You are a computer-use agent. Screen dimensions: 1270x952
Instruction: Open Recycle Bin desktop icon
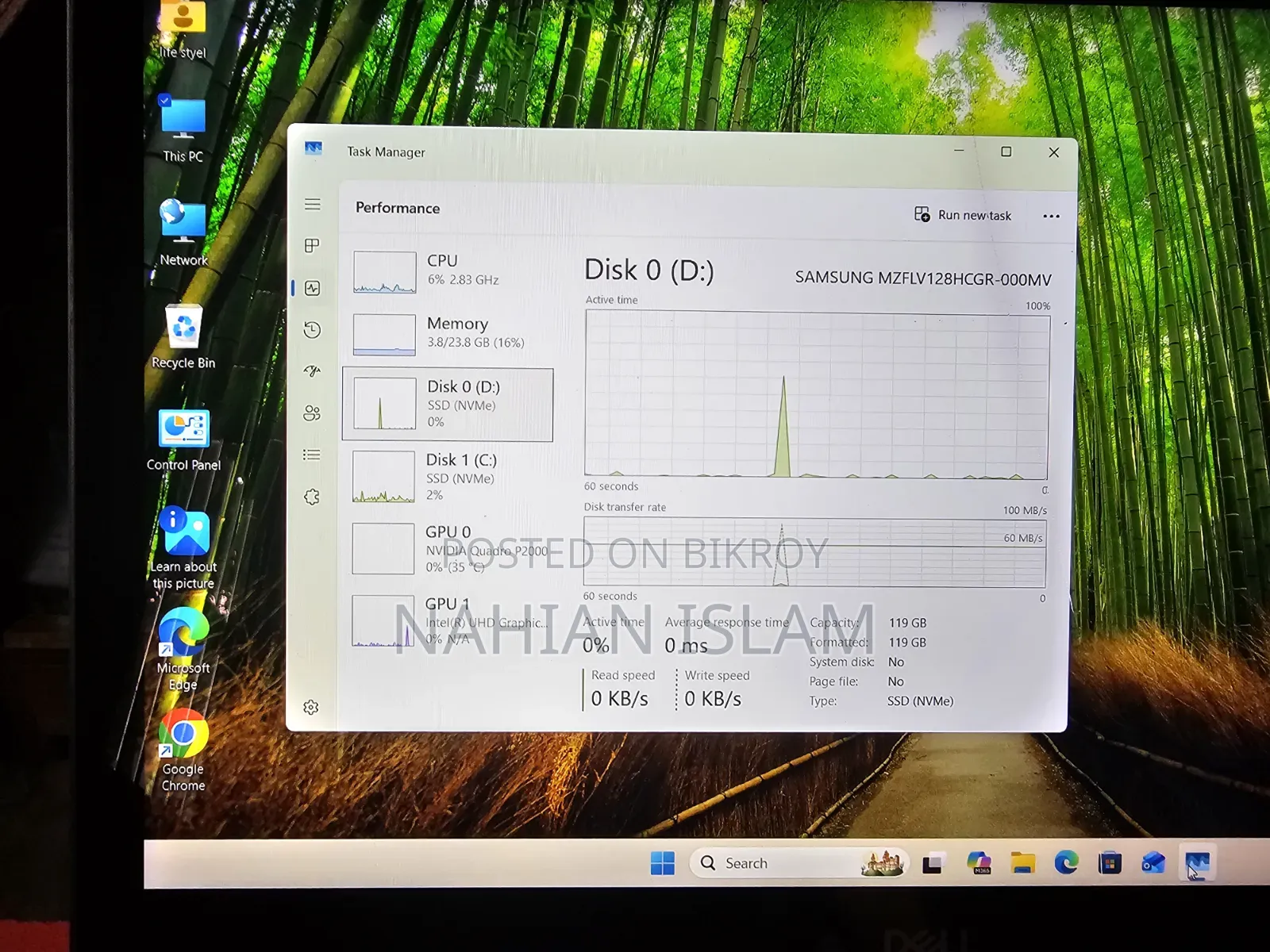pos(183,336)
